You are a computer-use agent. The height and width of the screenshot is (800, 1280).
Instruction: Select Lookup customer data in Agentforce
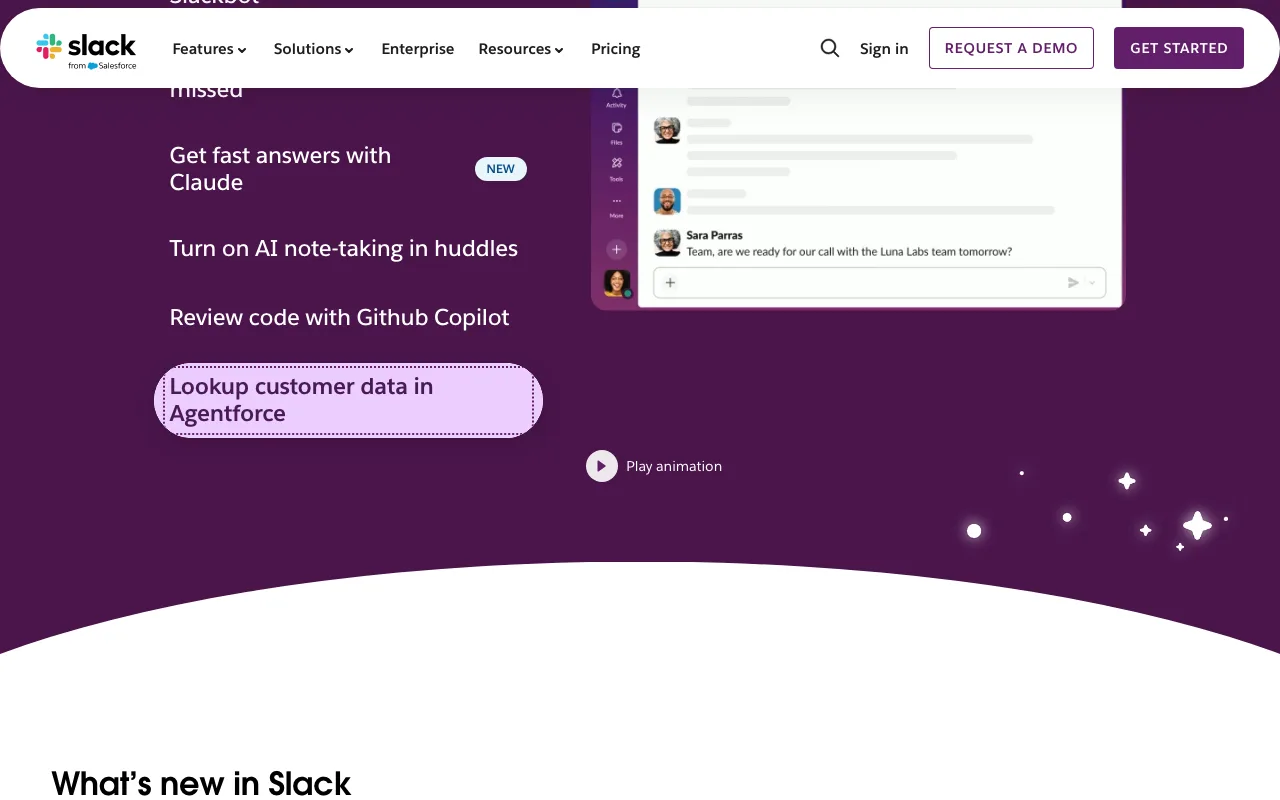(x=348, y=400)
